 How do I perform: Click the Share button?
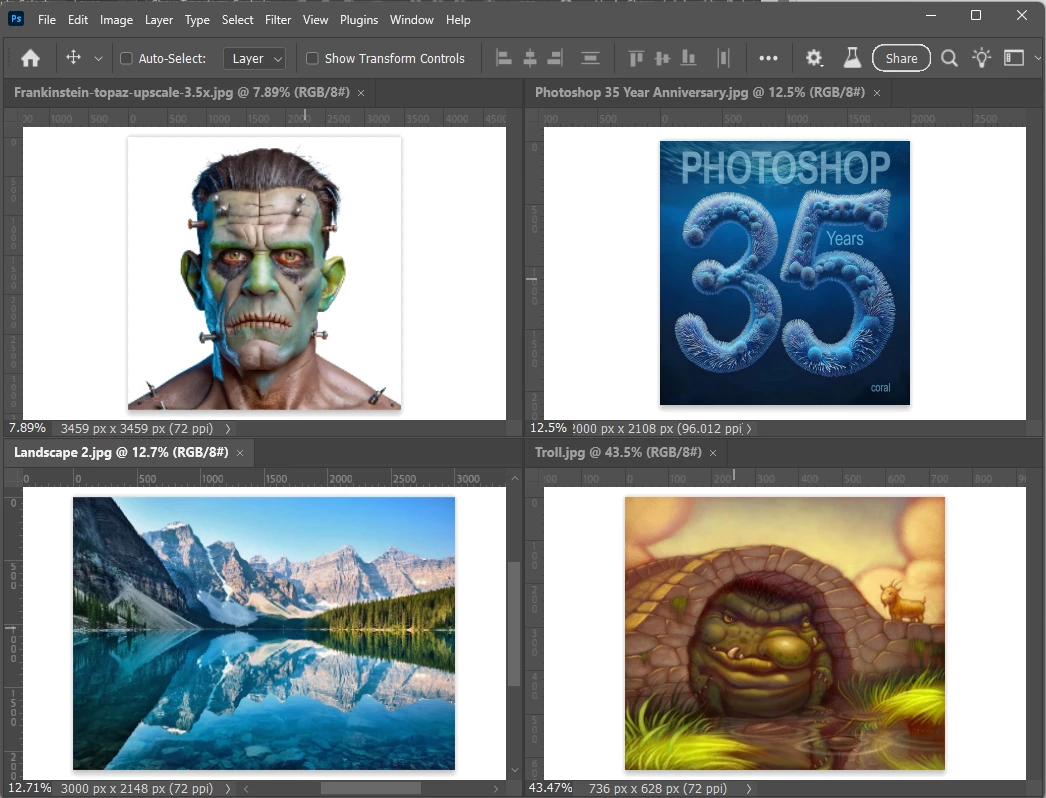(901, 59)
